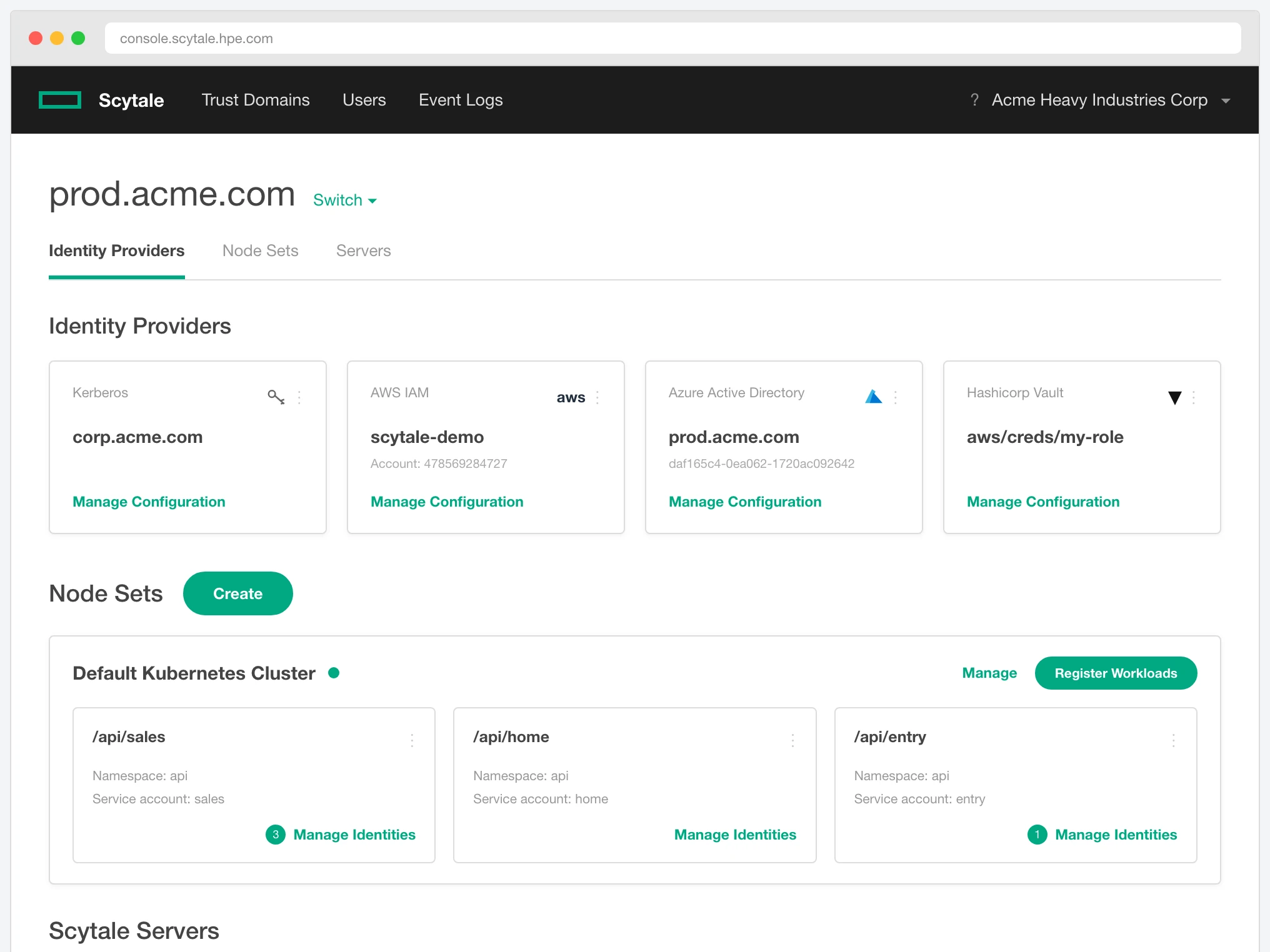Open the /api/home workload options menu
The width and height of the screenshot is (1270, 952).
coord(792,740)
